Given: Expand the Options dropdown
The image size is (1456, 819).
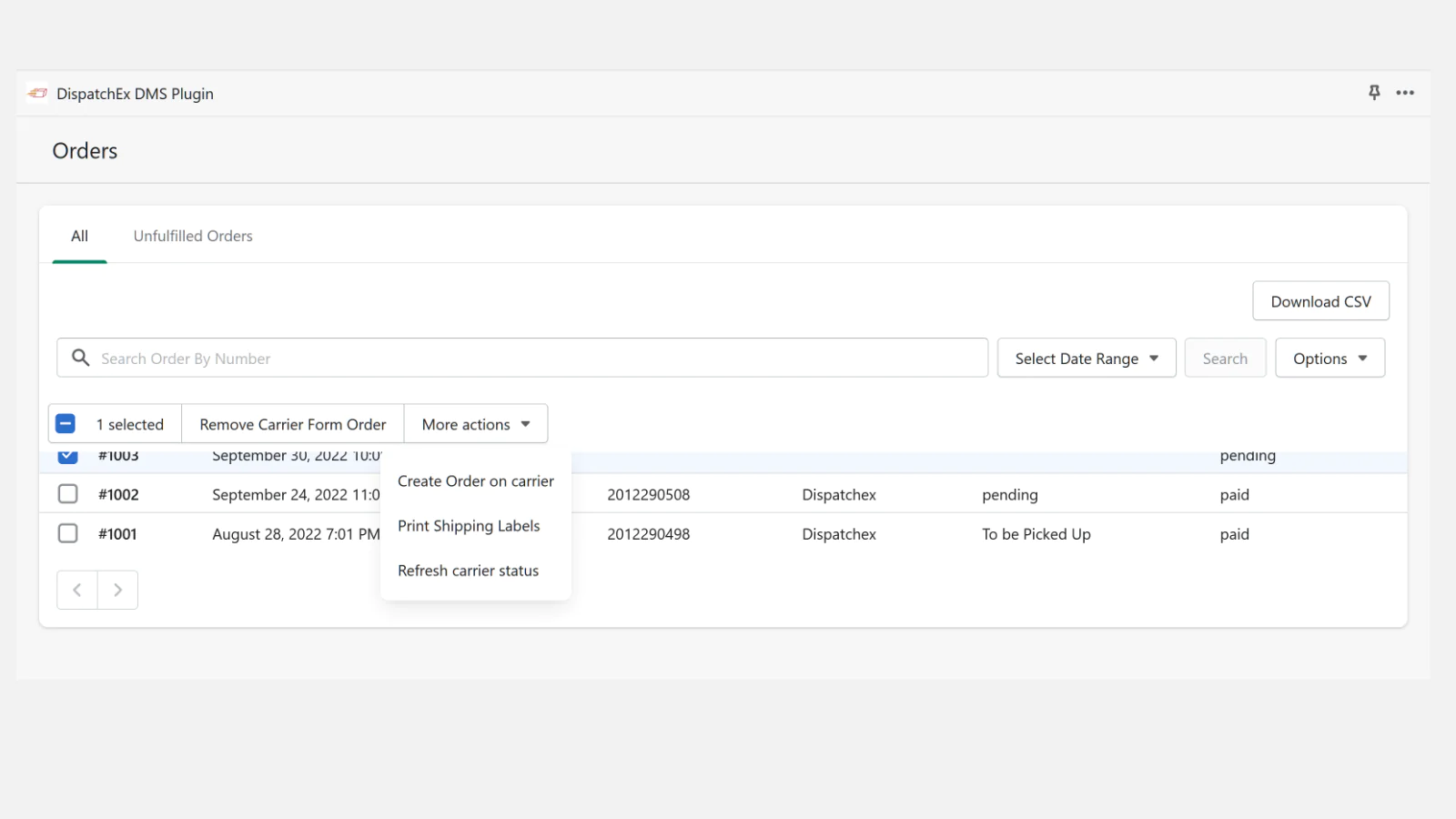Looking at the screenshot, I should (1330, 359).
